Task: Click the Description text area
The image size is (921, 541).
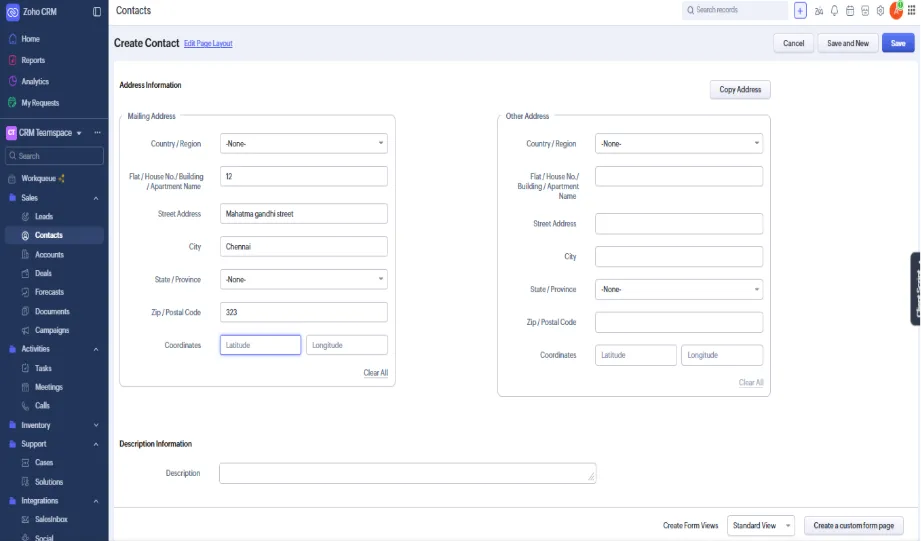Action: coord(408,473)
